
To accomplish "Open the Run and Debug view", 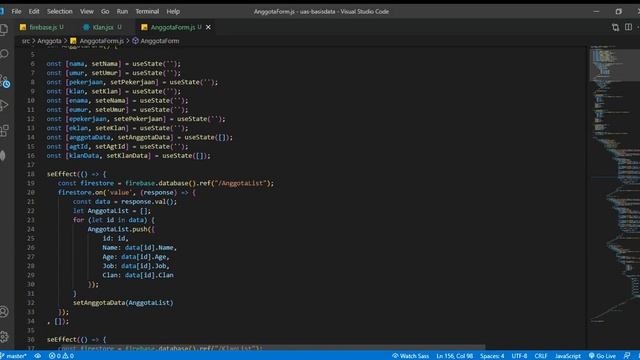I will [4, 105].
